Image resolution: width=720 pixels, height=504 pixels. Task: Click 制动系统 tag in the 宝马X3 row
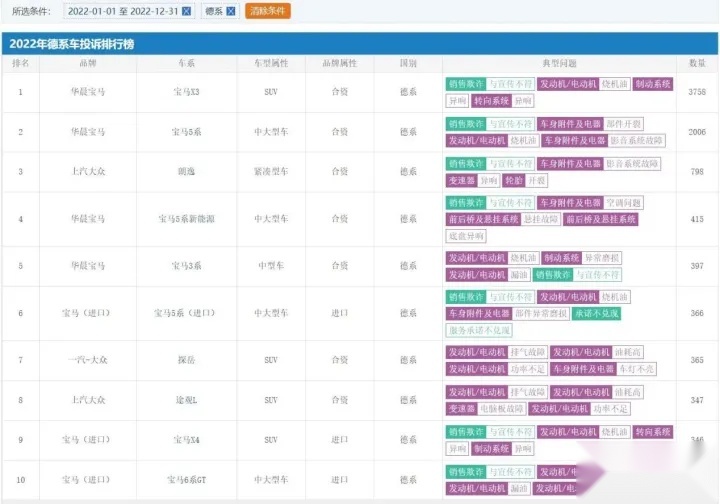click(x=652, y=84)
